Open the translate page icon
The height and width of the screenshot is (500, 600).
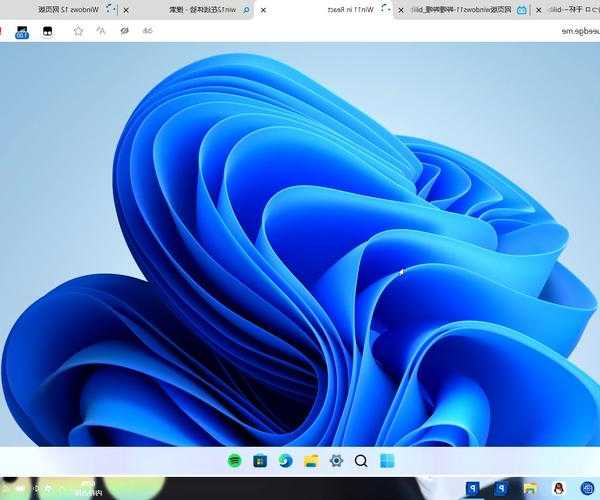coord(147,31)
